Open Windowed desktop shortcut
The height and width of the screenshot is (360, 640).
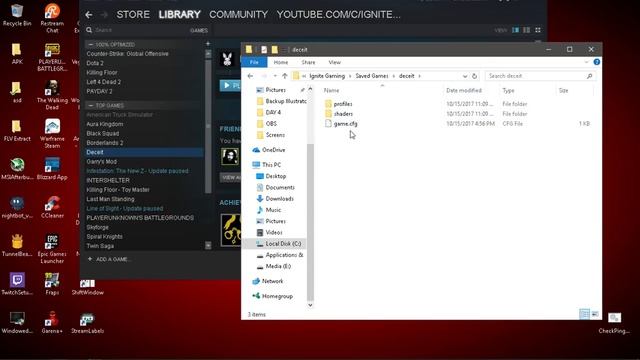coord(17,322)
